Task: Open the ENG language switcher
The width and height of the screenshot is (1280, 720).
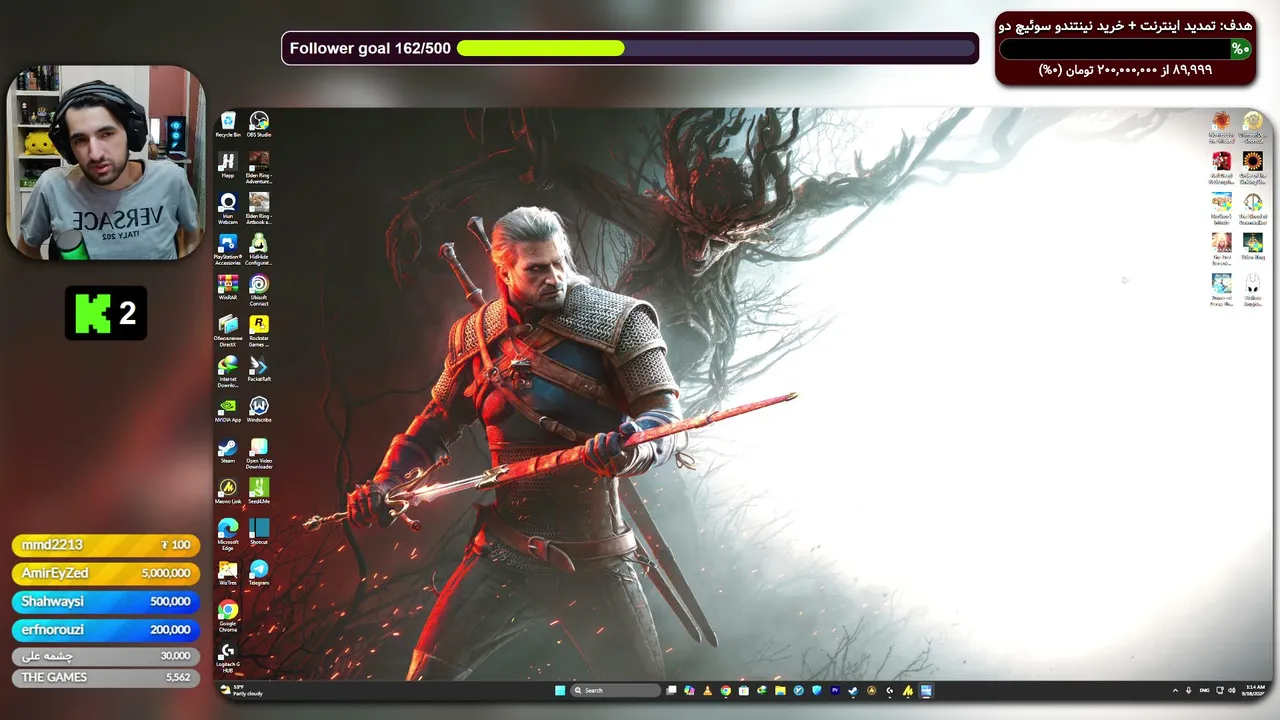Action: 1204,690
